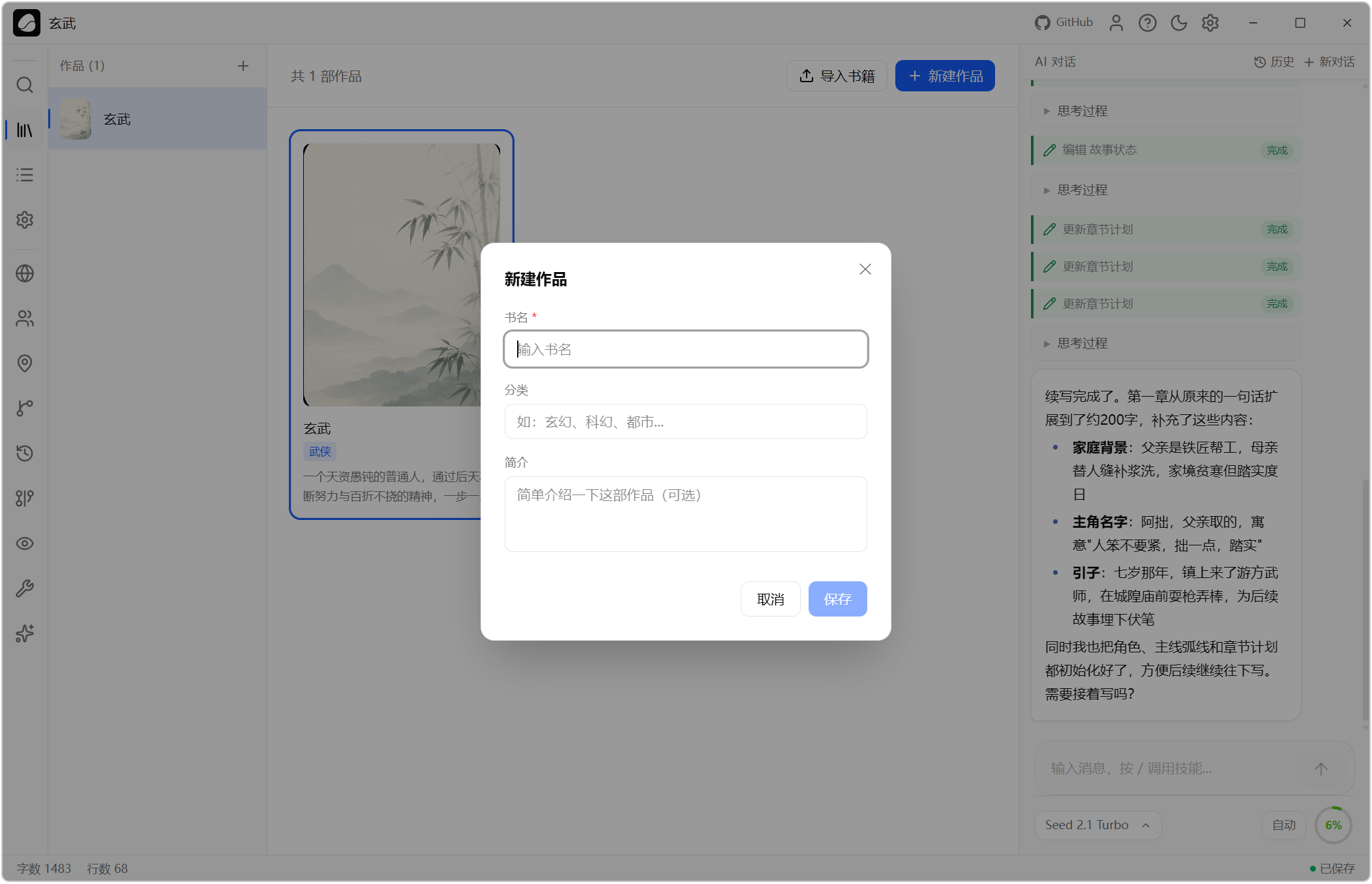Start a 新对话 in AI panel
The width and height of the screenshot is (1372, 884).
pos(1330,62)
